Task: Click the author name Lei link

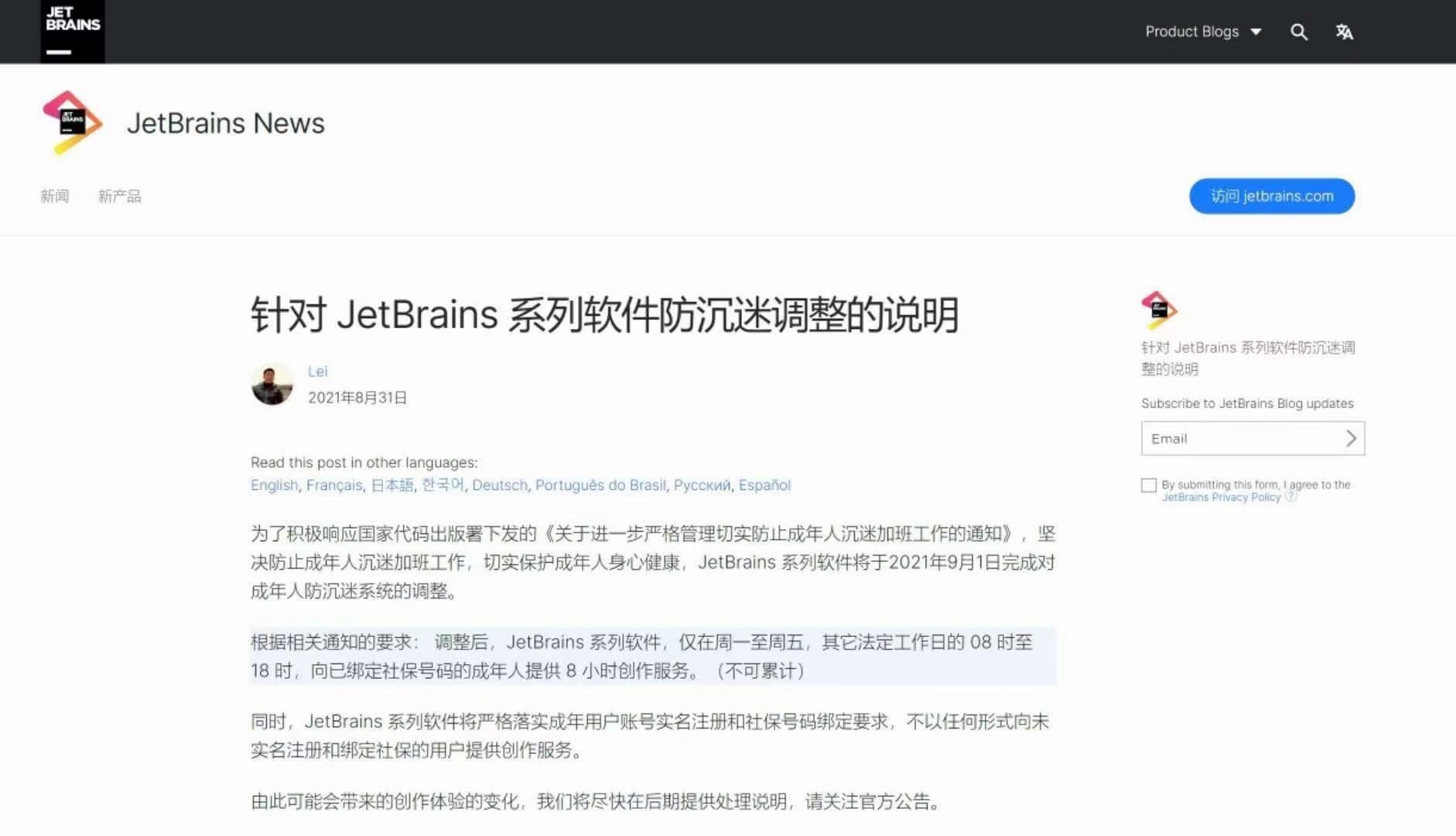Action: tap(318, 372)
